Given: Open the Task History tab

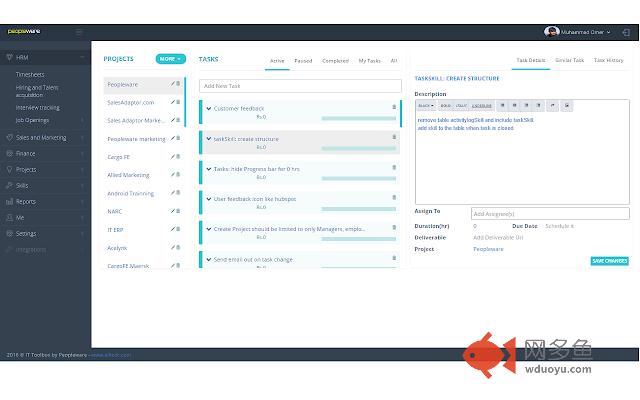Looking at the screenshot, I should tap(608, 60).
